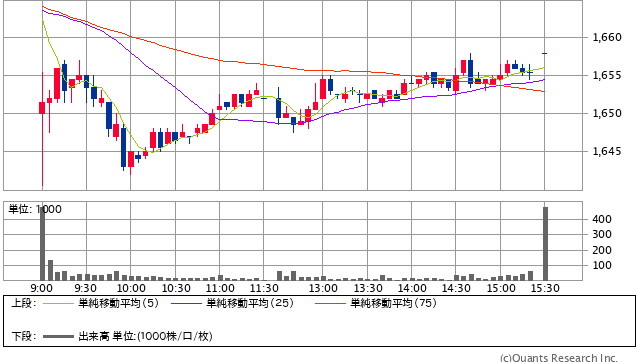Click the 単純移動平均(5) legend entry
This screenshot has width=638, height=362.
[x=118, y=303]
